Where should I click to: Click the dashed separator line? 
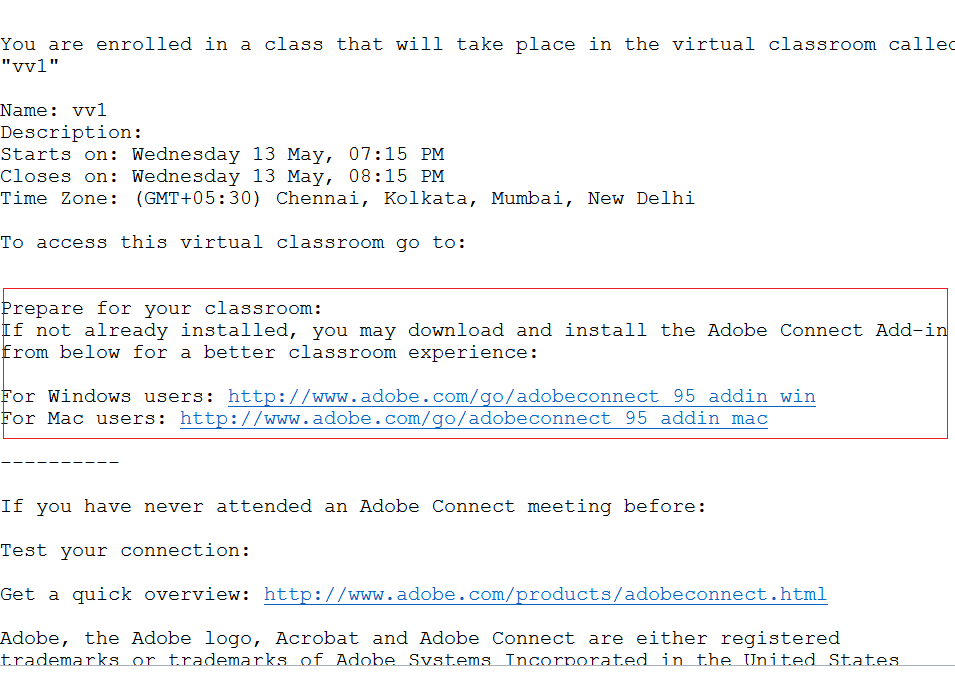tap(59, 462)
